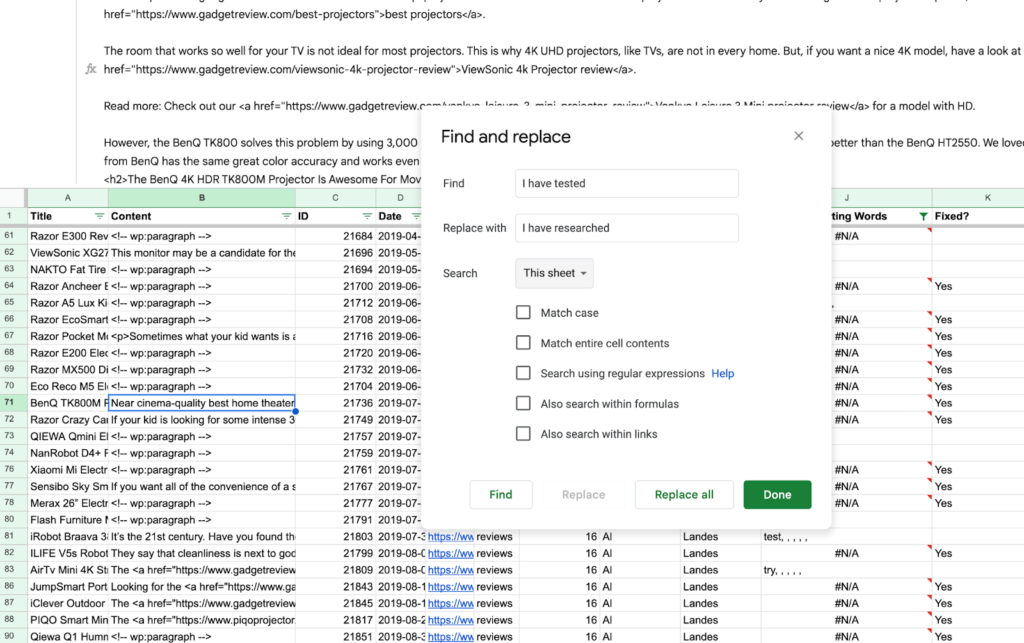This screenshot has height=643, width=1024.
Task: Open the active green filter in column J
Action: (x=923, y=216)
